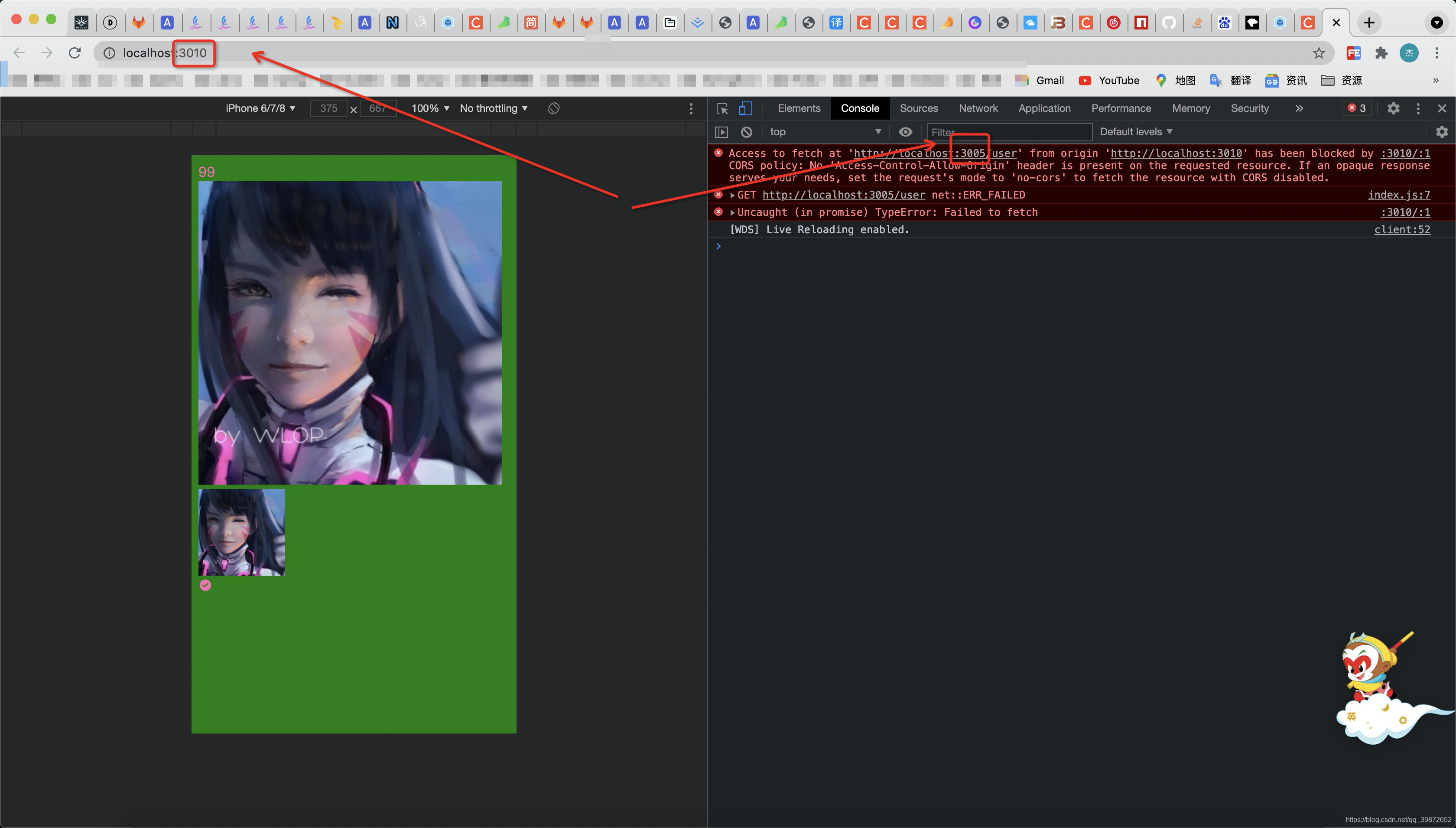
Task: Open the 翻译 translate bookmark
Action: pyautogui.click(x=1231, y=80)
